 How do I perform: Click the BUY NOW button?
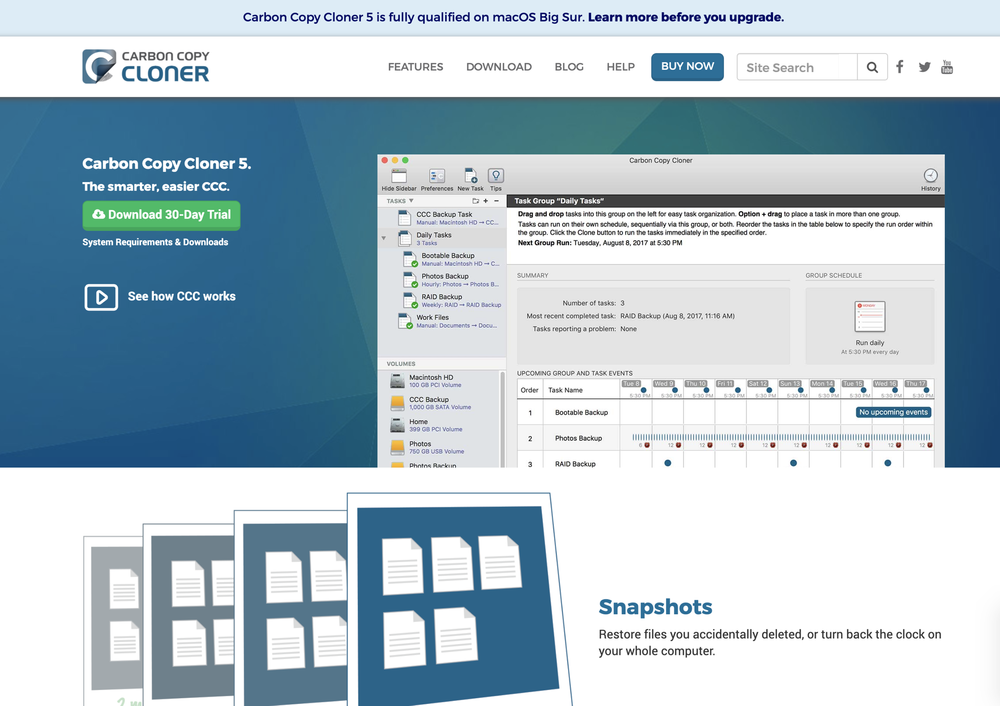687,66
